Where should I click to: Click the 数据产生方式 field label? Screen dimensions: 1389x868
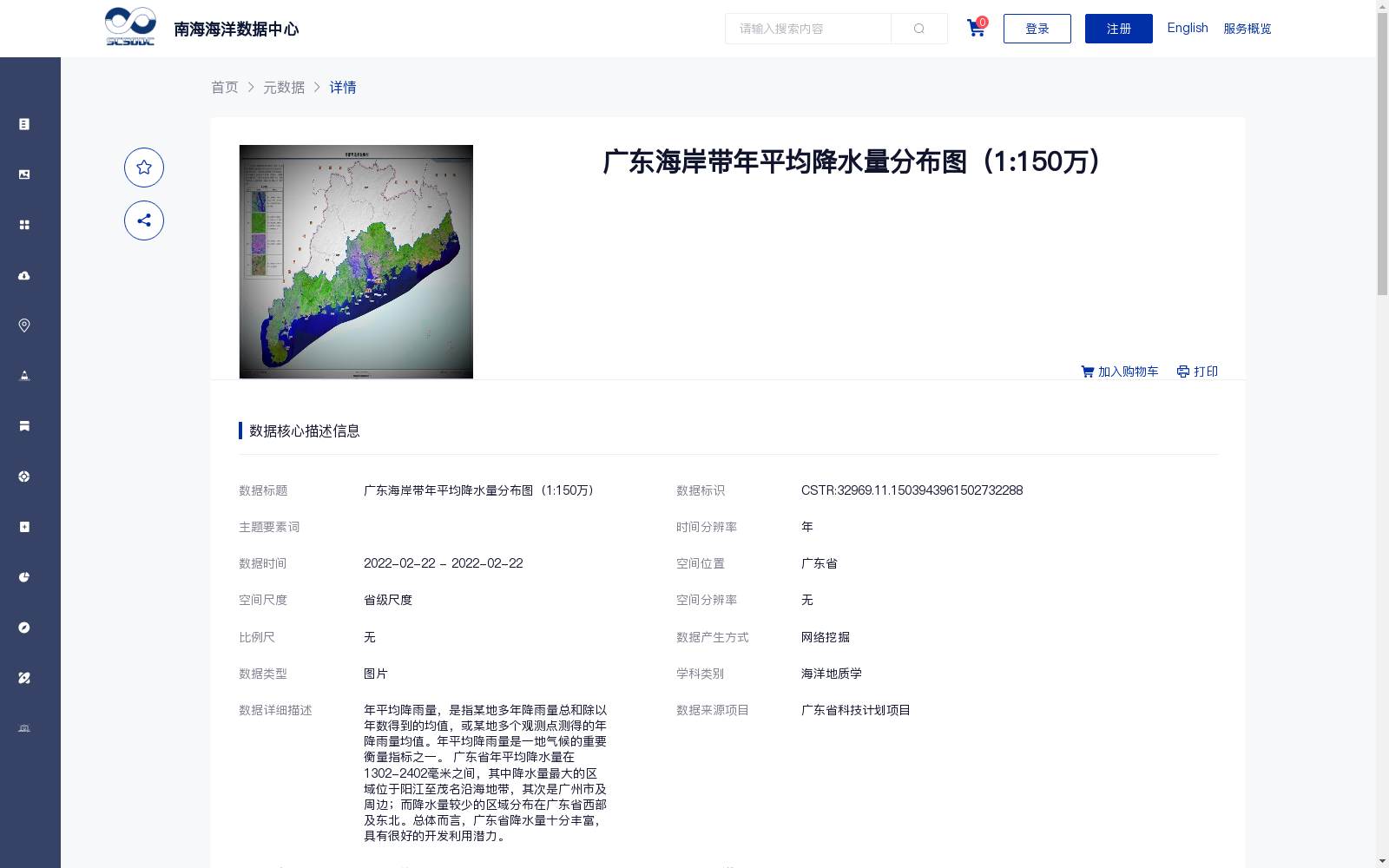713,637
